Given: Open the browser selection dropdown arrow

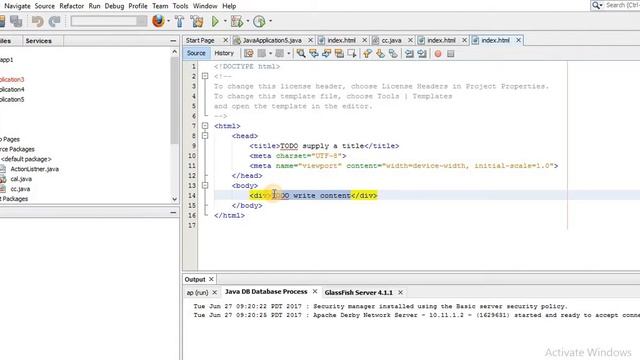Looking at the screenshot, I should click(x=169, y=21).
